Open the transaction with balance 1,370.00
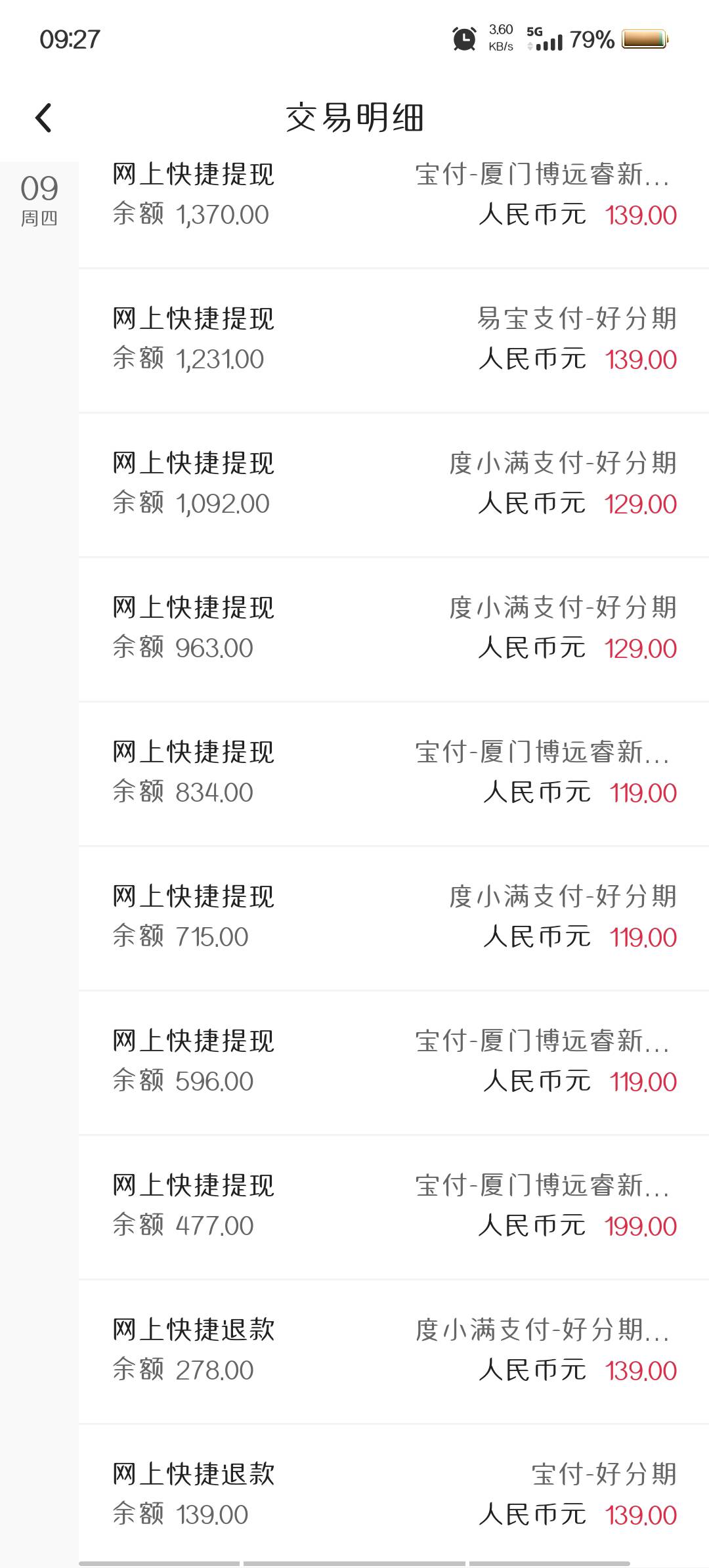709x1568 pixels. tap(394, 196)
